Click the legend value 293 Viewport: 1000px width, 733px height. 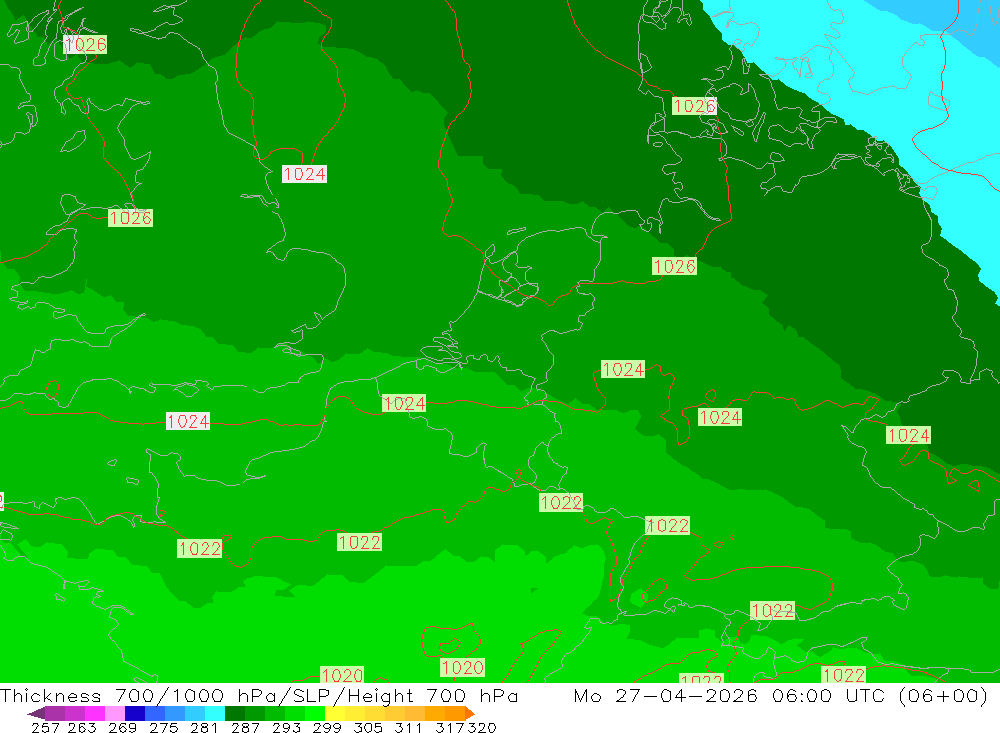[286, 727]
